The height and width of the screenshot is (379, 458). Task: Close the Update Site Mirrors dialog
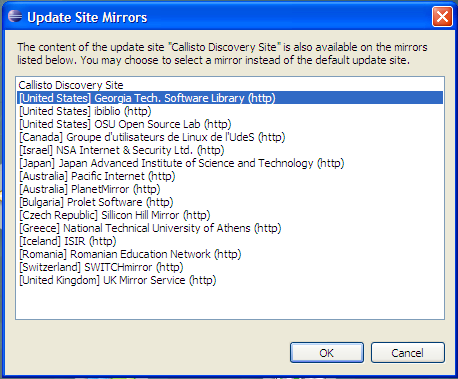[x=442, y=16]
